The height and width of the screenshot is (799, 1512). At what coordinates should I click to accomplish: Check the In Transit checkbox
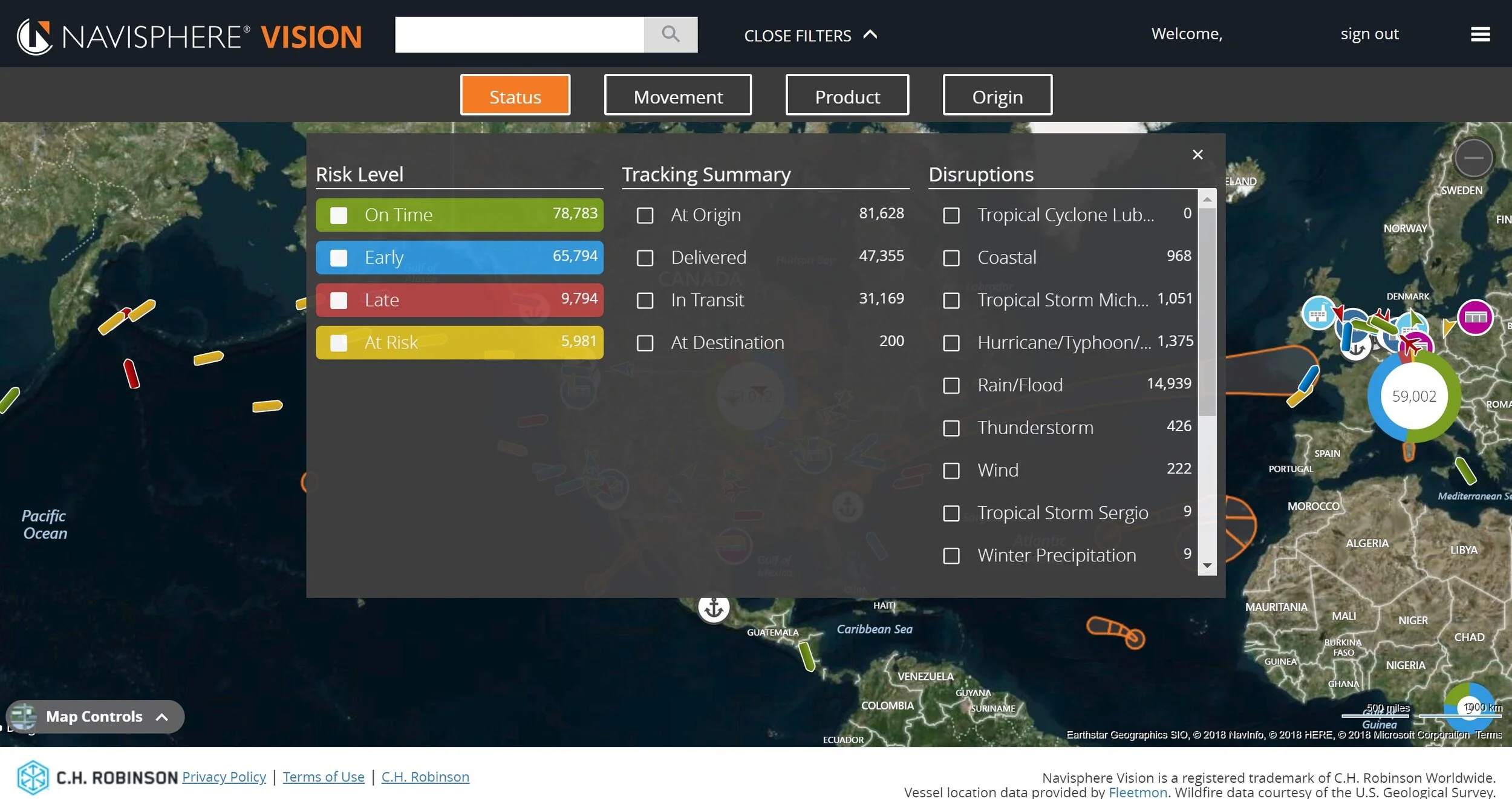645,301
